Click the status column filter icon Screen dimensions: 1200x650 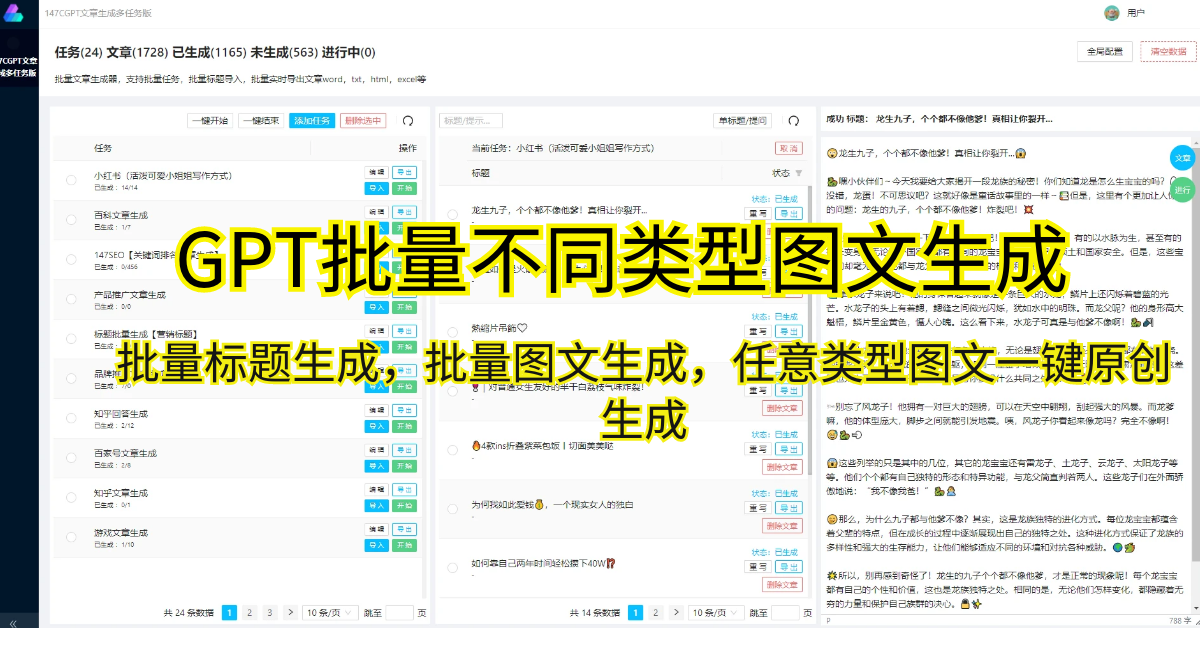[799, 173]
